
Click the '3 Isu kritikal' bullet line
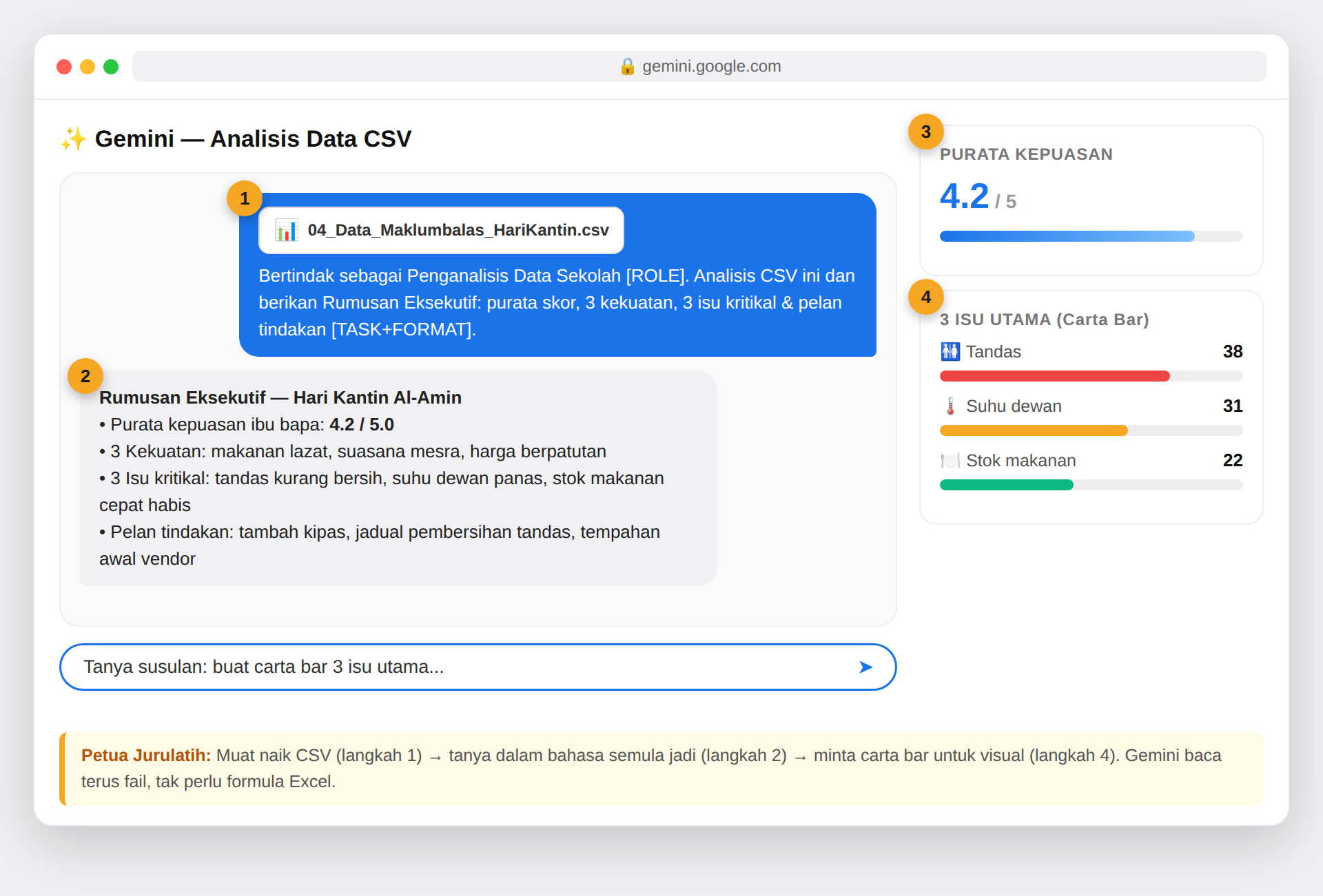(382, 491)
